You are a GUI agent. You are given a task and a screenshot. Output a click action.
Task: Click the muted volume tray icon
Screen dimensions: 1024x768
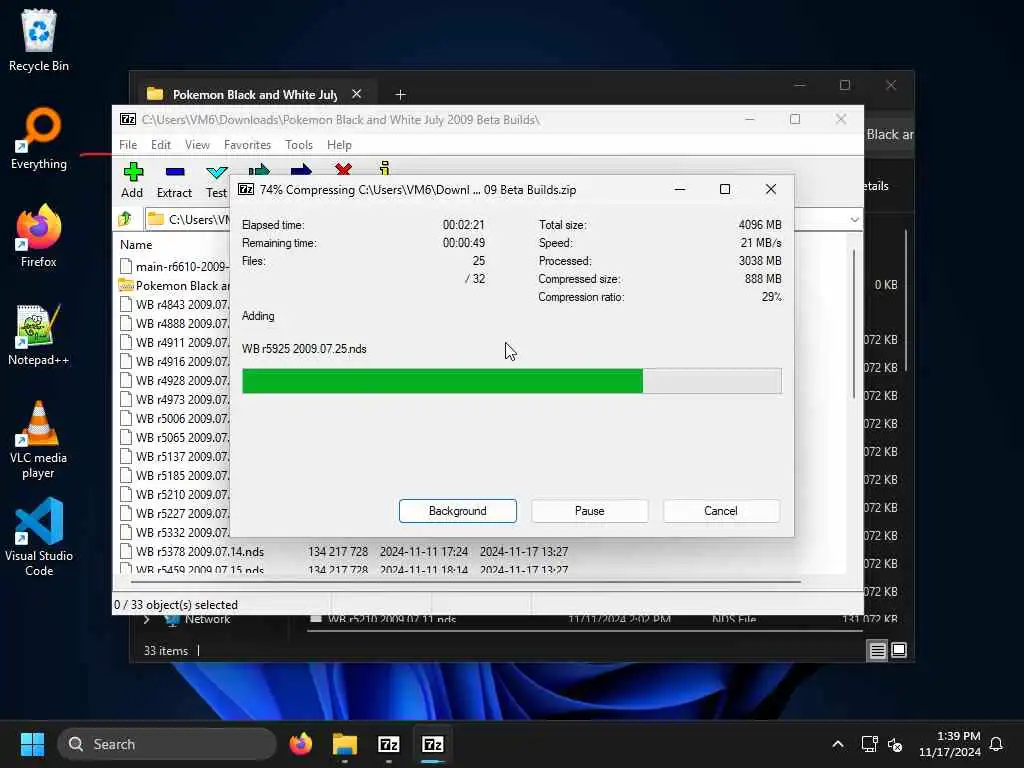[x=895, y=744]
